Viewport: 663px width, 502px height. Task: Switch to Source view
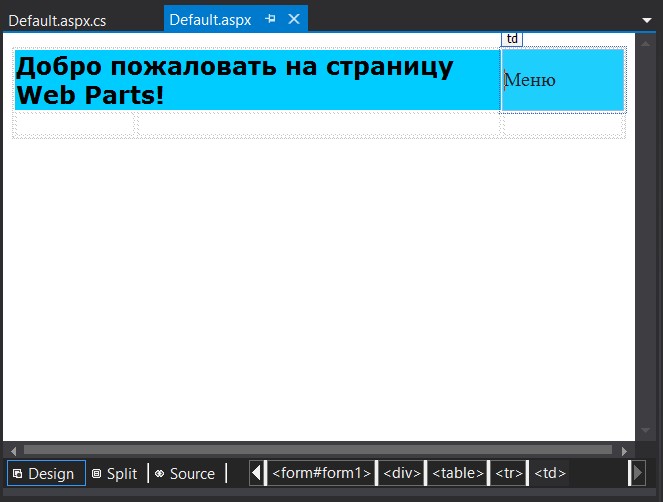[185, 473]
